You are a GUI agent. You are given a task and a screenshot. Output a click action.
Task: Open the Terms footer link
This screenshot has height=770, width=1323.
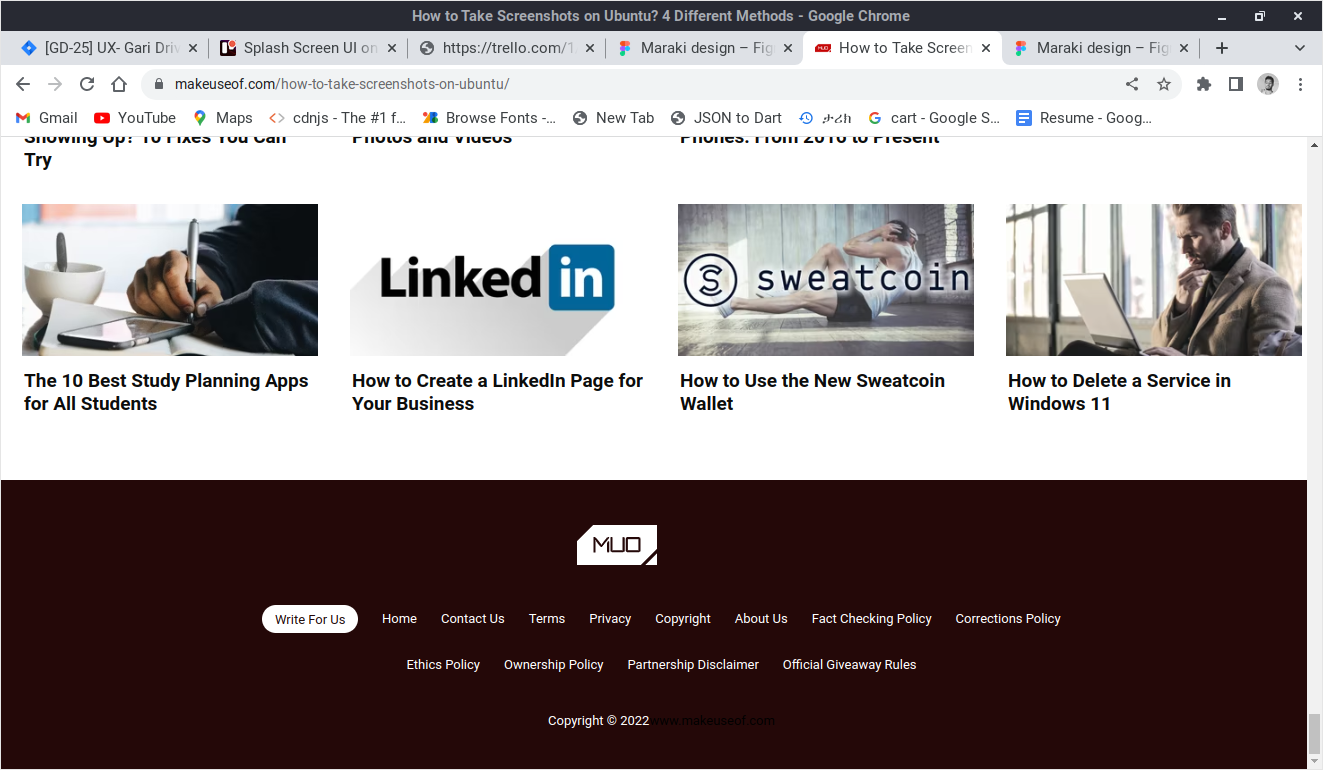[x=547, y=619]
